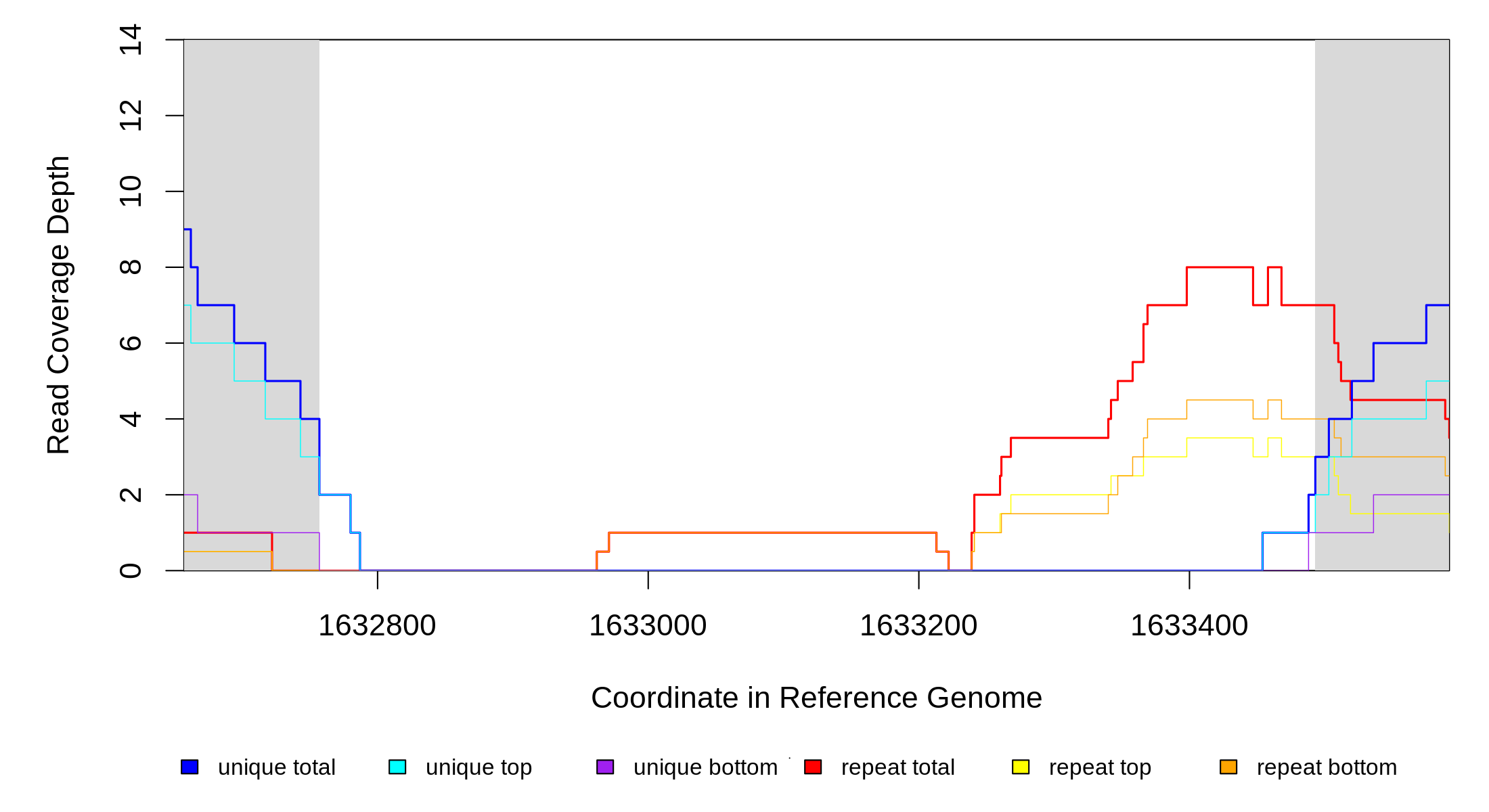
Task: Click the "unique top" legend label
Action: coord(479,767)
